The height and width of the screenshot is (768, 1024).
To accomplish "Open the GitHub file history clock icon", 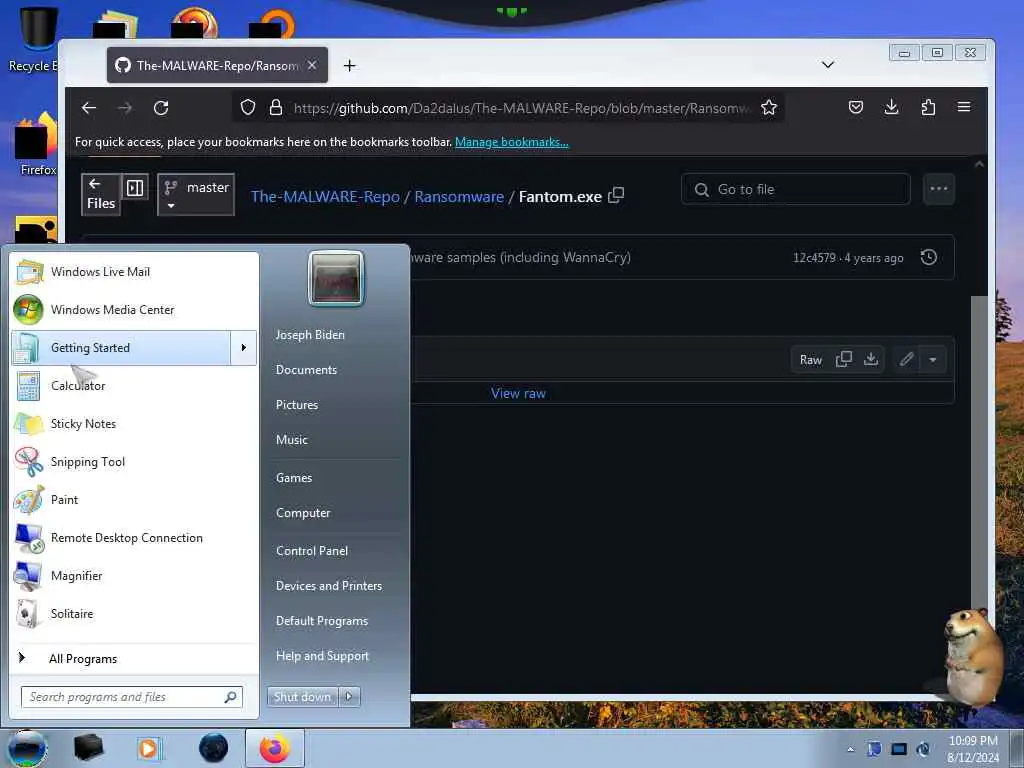I will click(x=929, y=257).
